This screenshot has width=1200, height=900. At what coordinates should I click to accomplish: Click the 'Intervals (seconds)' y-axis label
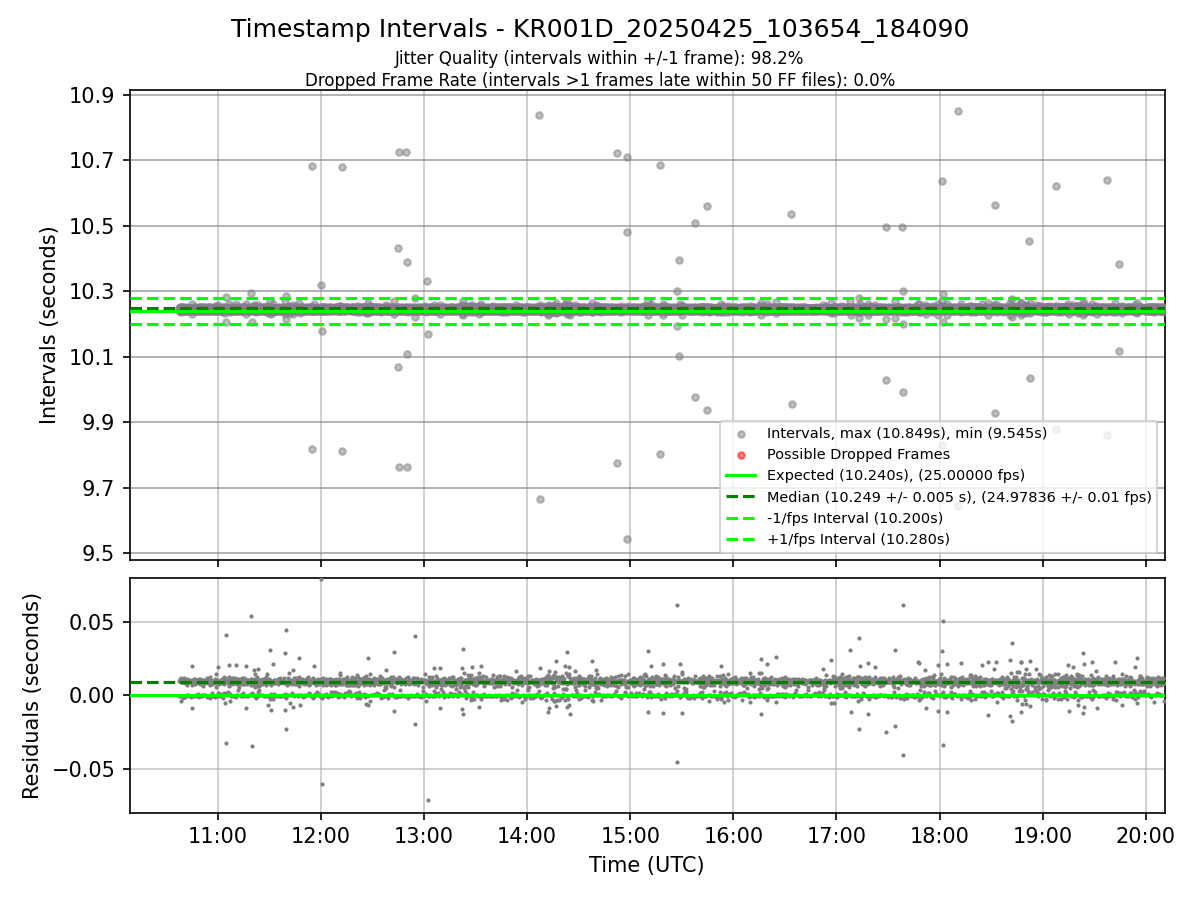[48, 325]
